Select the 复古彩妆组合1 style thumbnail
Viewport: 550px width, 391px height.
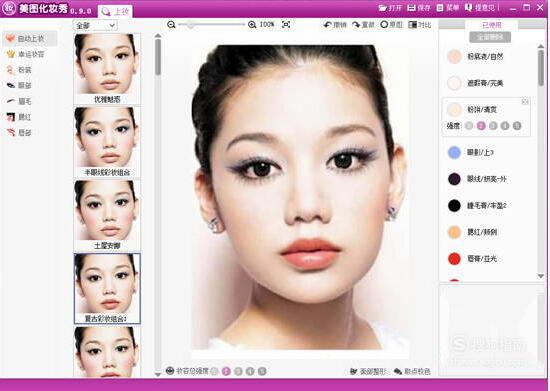pyautogui.click(x=107, y=289)
